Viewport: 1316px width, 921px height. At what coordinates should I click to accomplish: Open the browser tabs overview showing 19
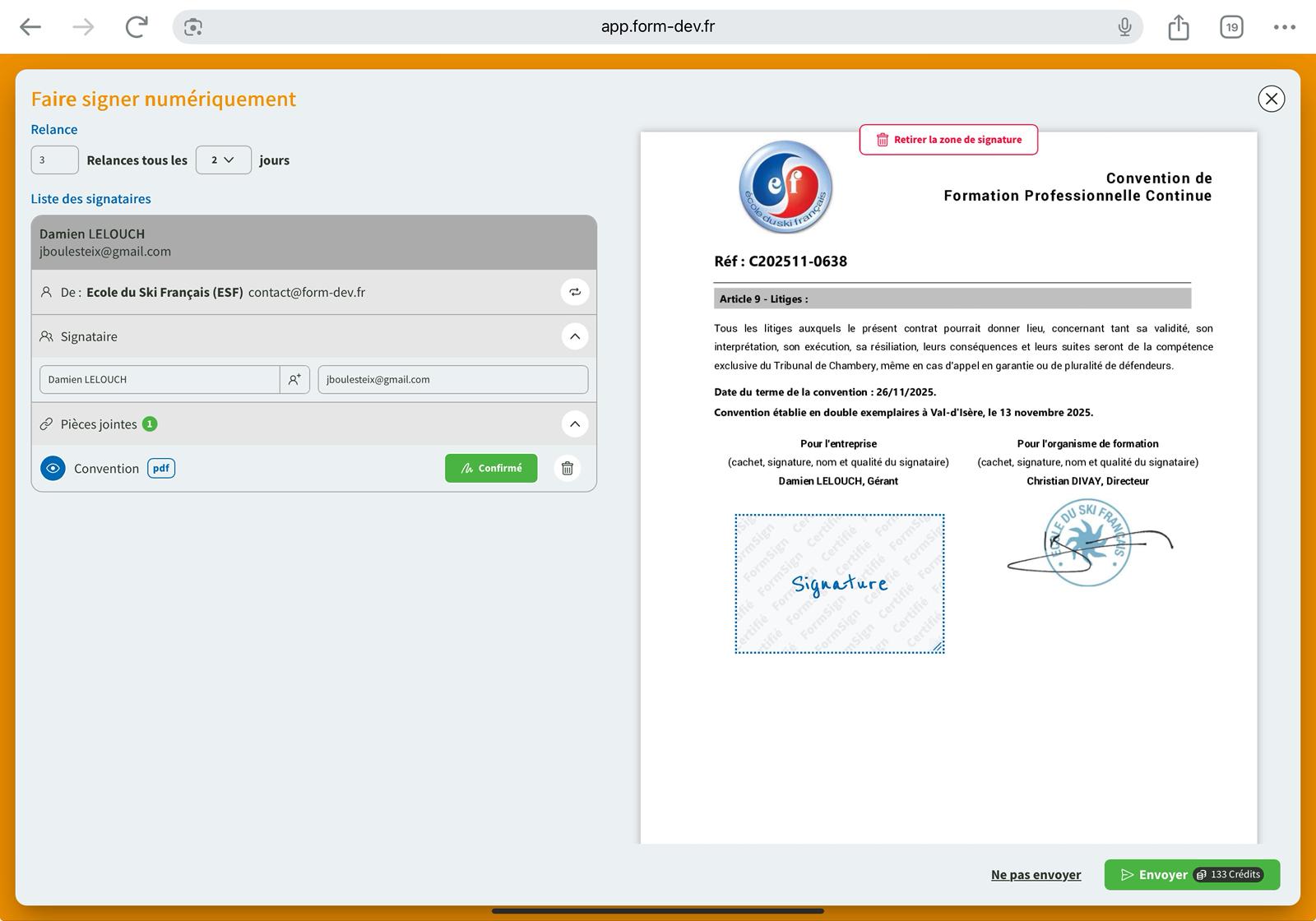tap(1231, 26)
